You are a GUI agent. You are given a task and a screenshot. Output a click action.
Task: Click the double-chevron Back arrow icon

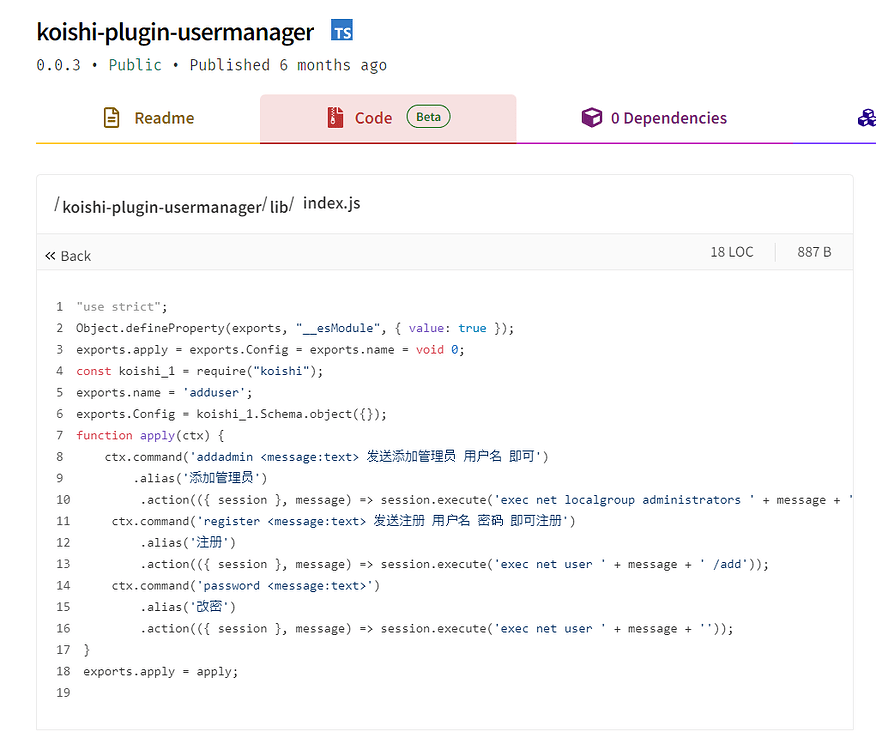50,256
